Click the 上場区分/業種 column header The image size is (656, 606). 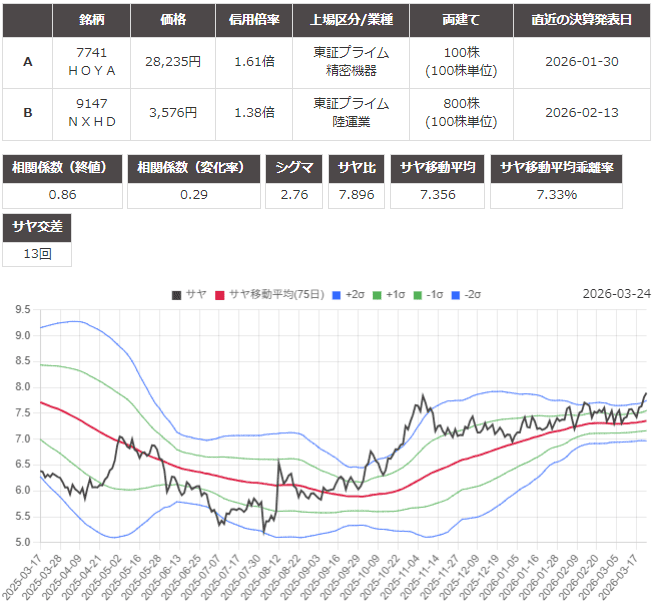(350, 19)
